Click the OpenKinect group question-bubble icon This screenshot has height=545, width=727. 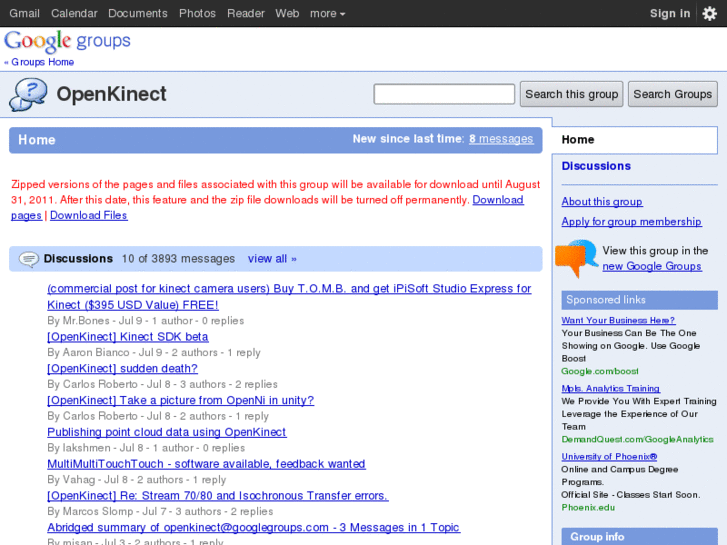28,95
